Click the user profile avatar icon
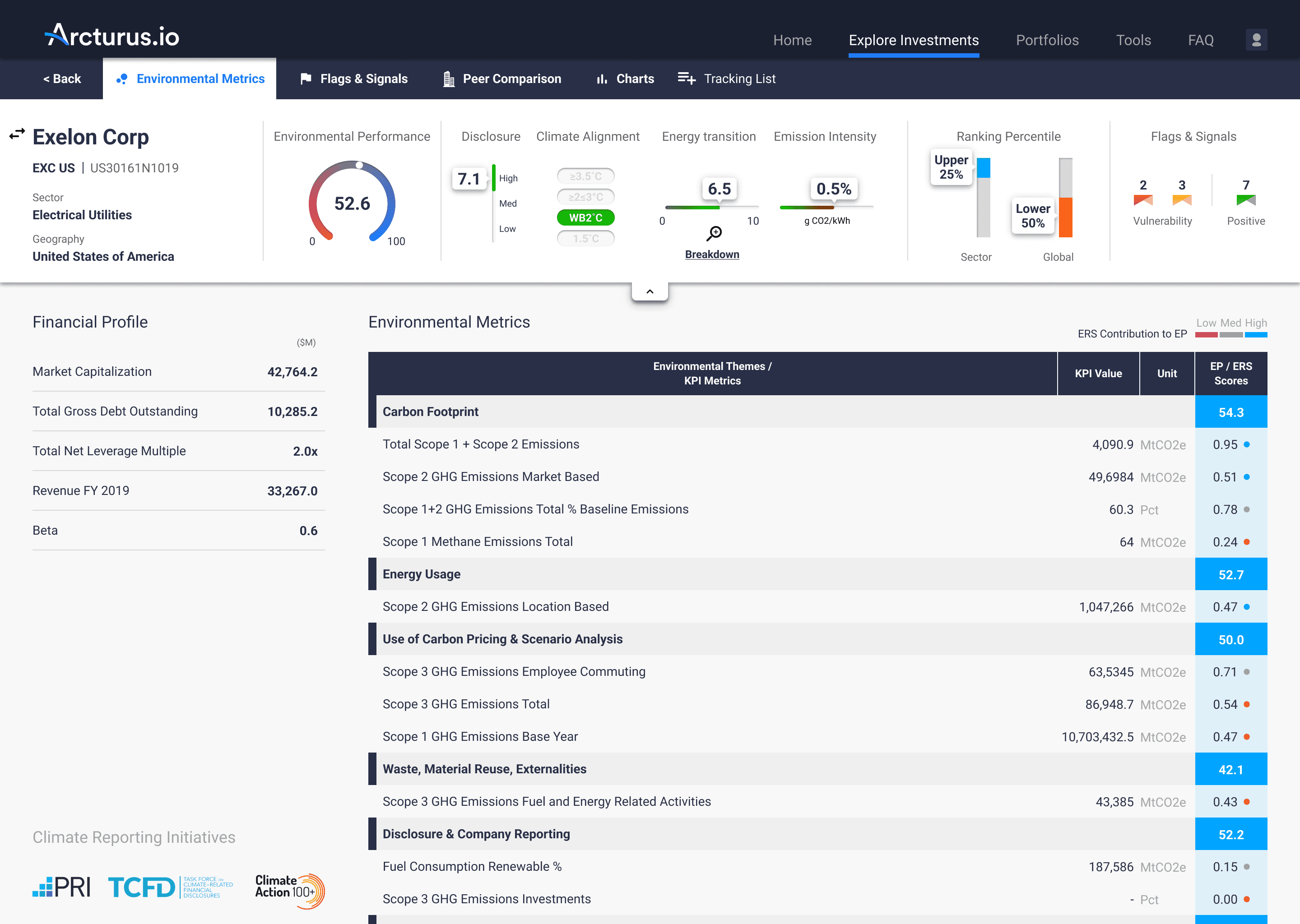The image size is (1300, 924). [1256, 40]
